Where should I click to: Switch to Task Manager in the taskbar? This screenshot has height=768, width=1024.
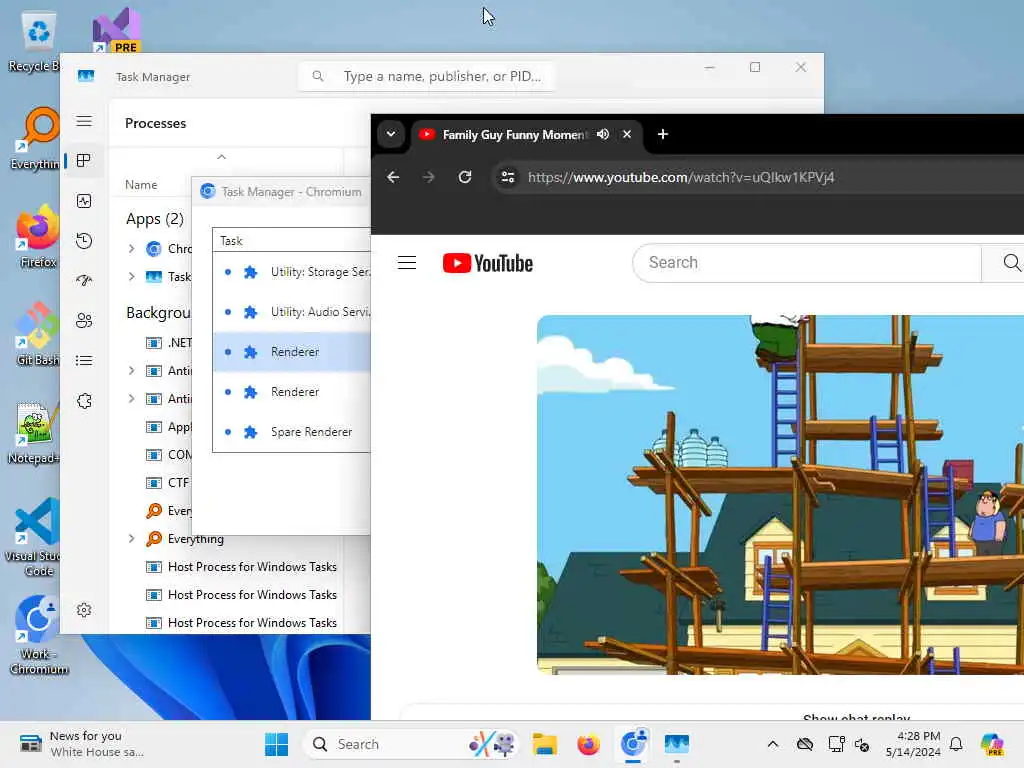click(x=677, y=744)
